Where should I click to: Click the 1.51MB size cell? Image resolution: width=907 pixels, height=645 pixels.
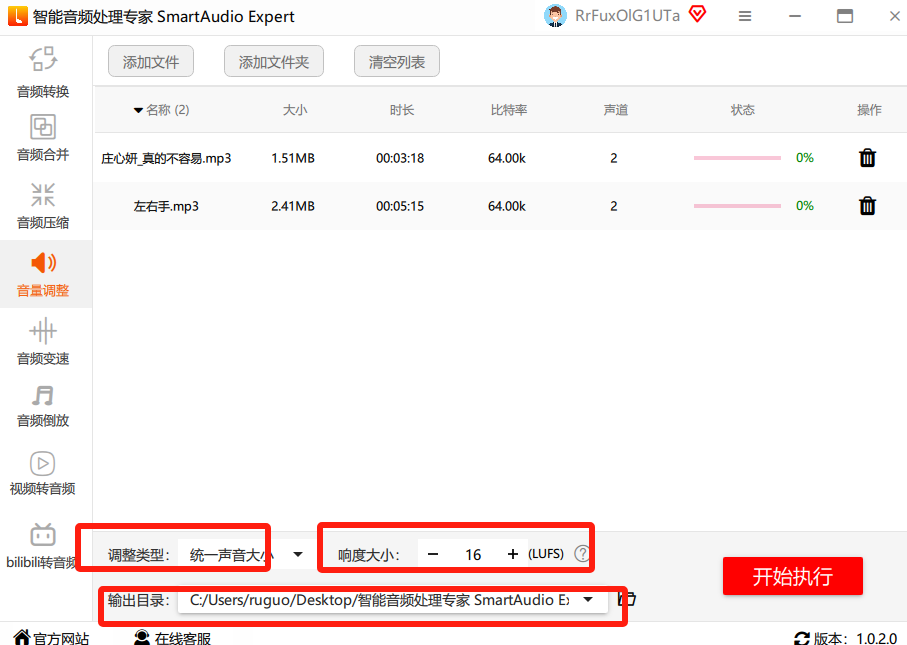coord(293,158)
